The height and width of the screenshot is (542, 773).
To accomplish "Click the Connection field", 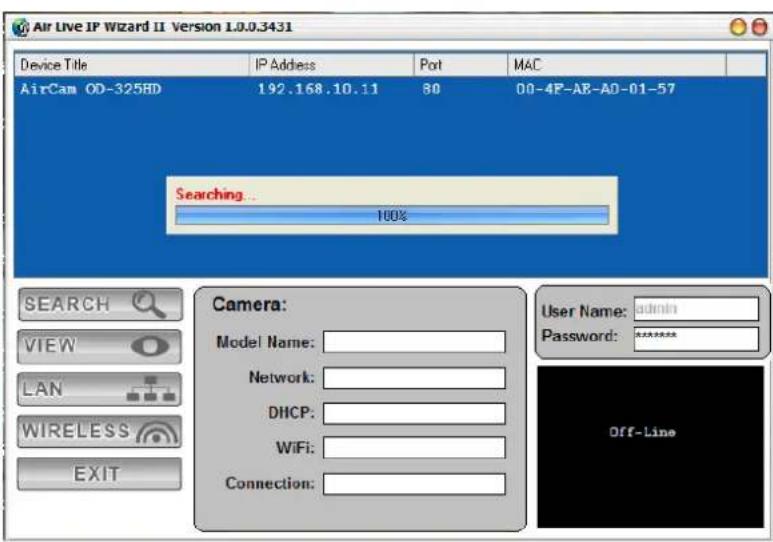I will coord(414,484).
